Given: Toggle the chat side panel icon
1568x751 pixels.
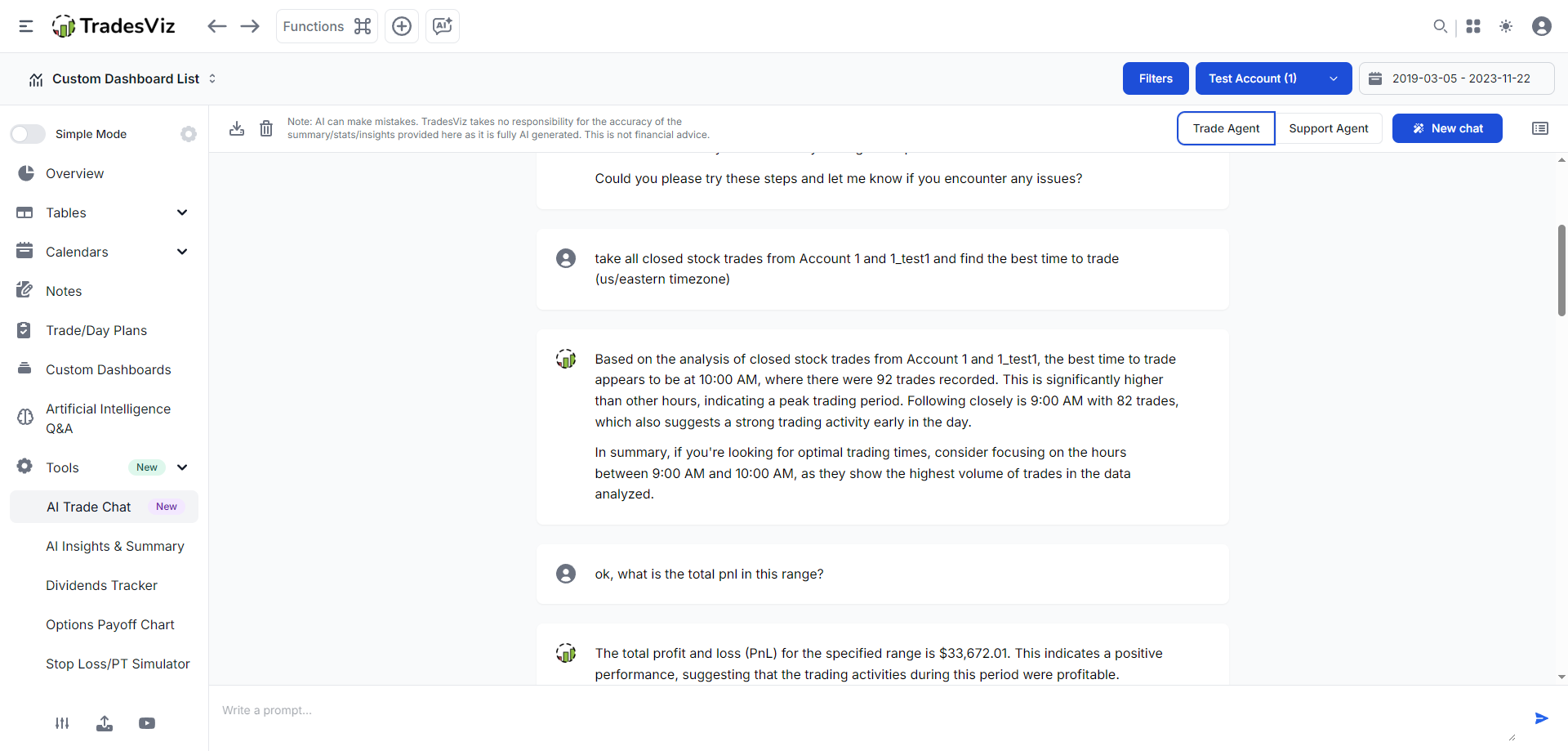Looking at the screenshot, I should (1540, 128).
